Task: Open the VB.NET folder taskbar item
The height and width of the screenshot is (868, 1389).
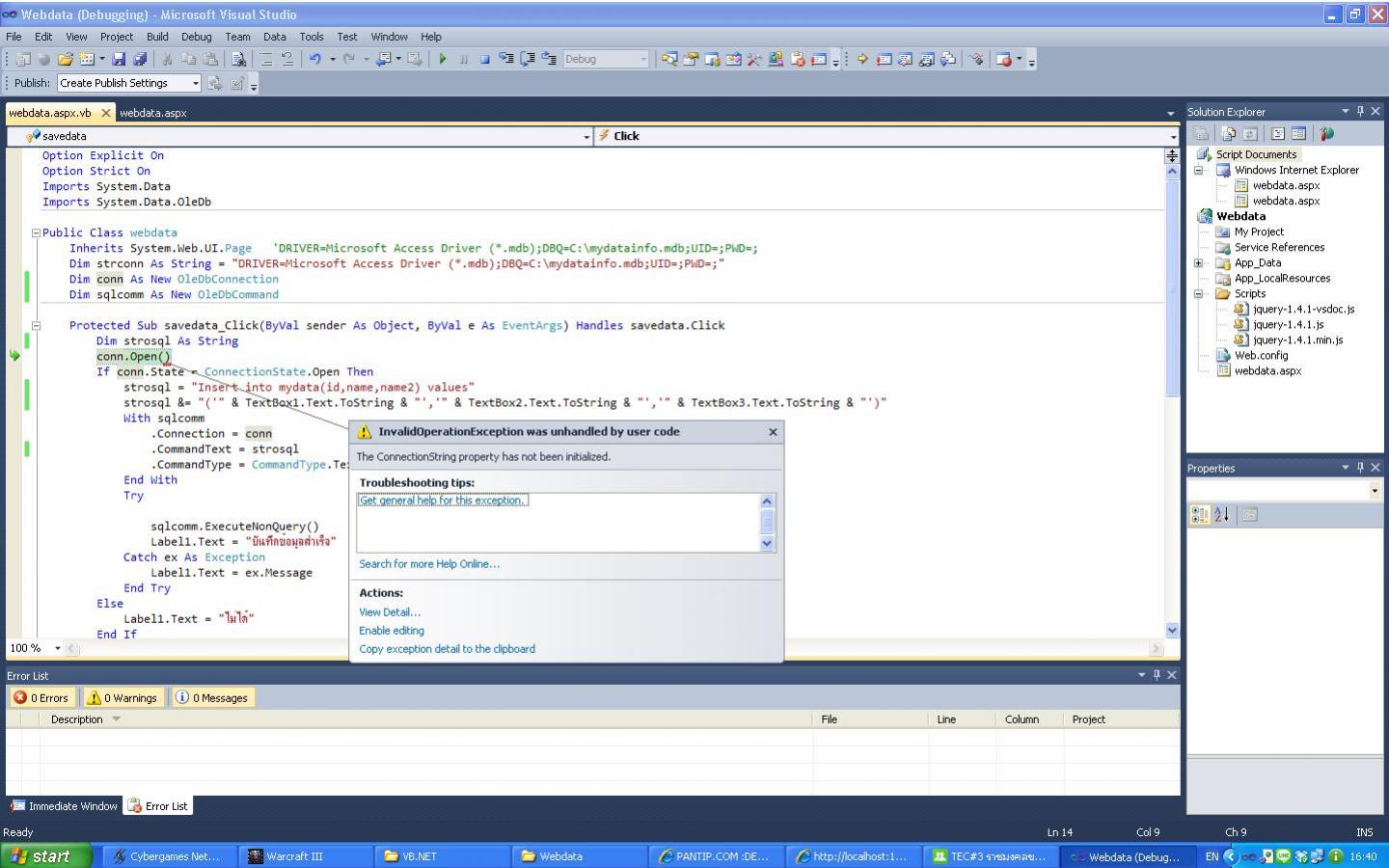Action: coord(440,855)
